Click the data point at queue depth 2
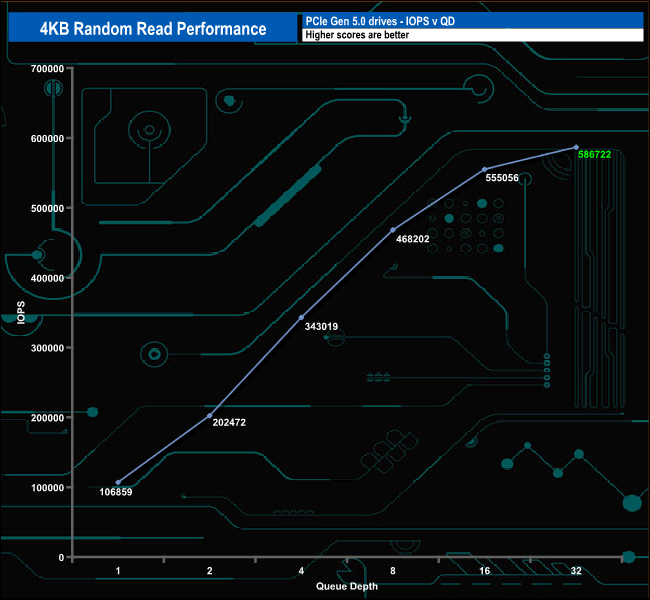The width and height of the screenshot is (650, 600). tap(209, 415)
